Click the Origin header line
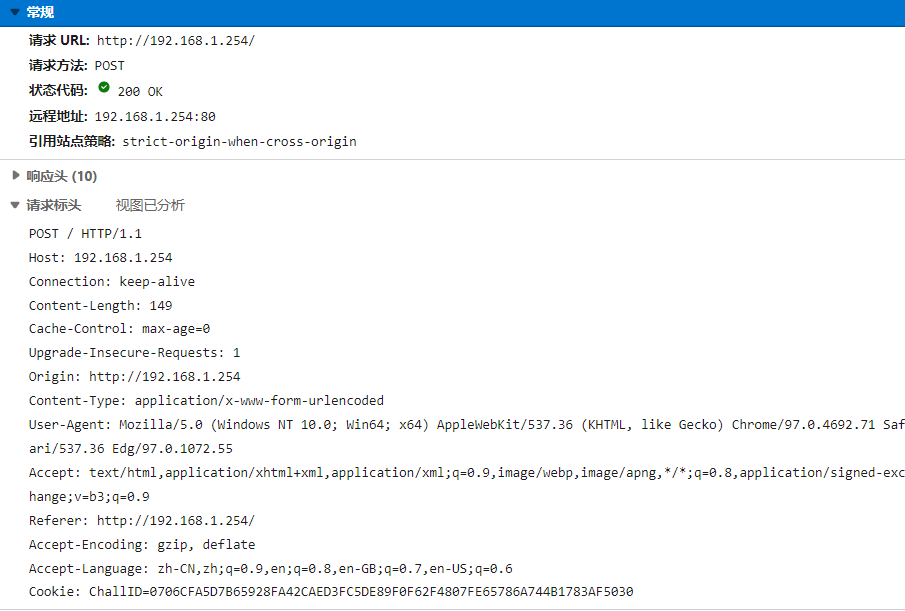 [134, 377]
